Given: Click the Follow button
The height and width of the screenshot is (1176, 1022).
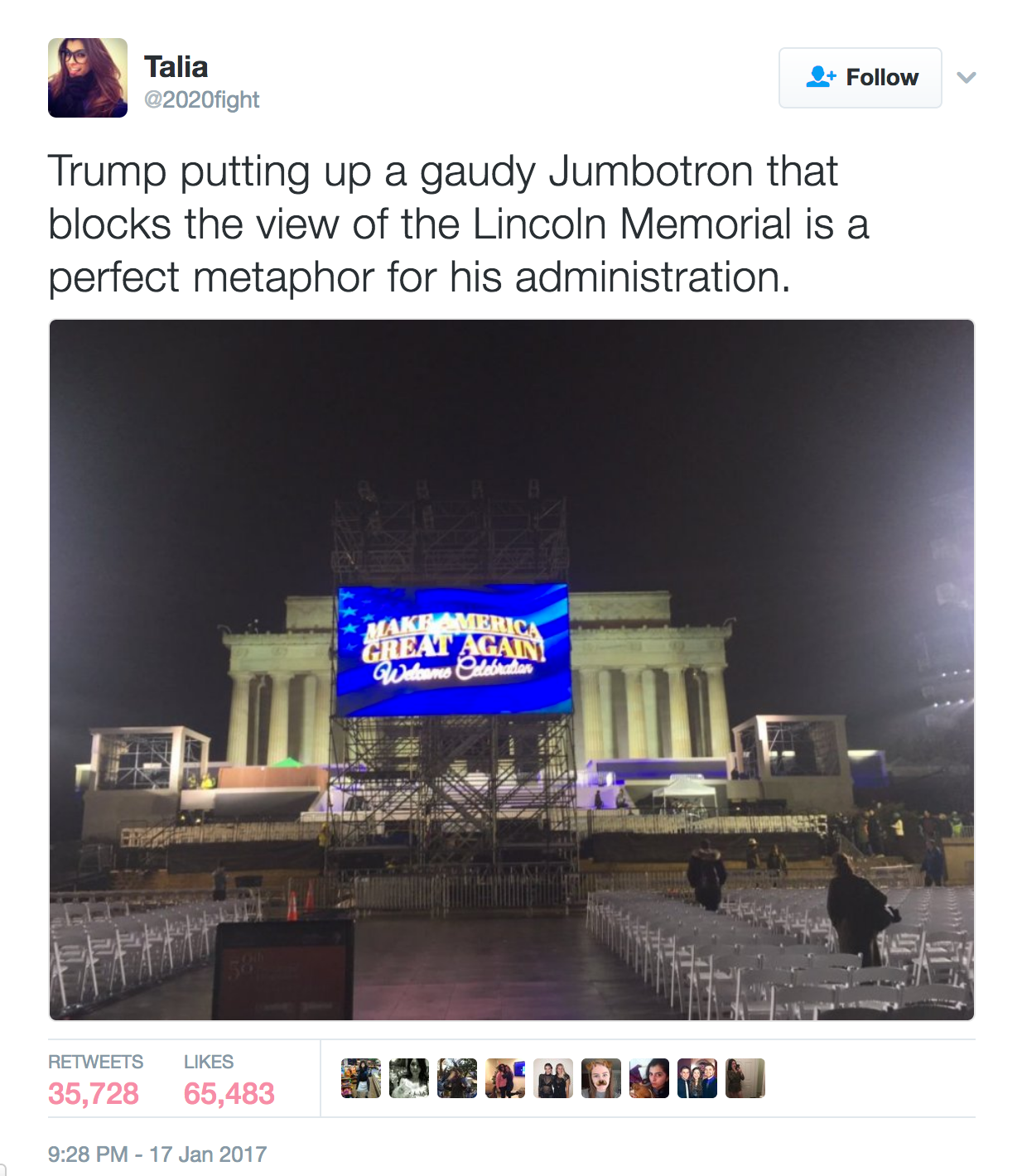Looking at the screenshot, I should click(x=860, y=78).
